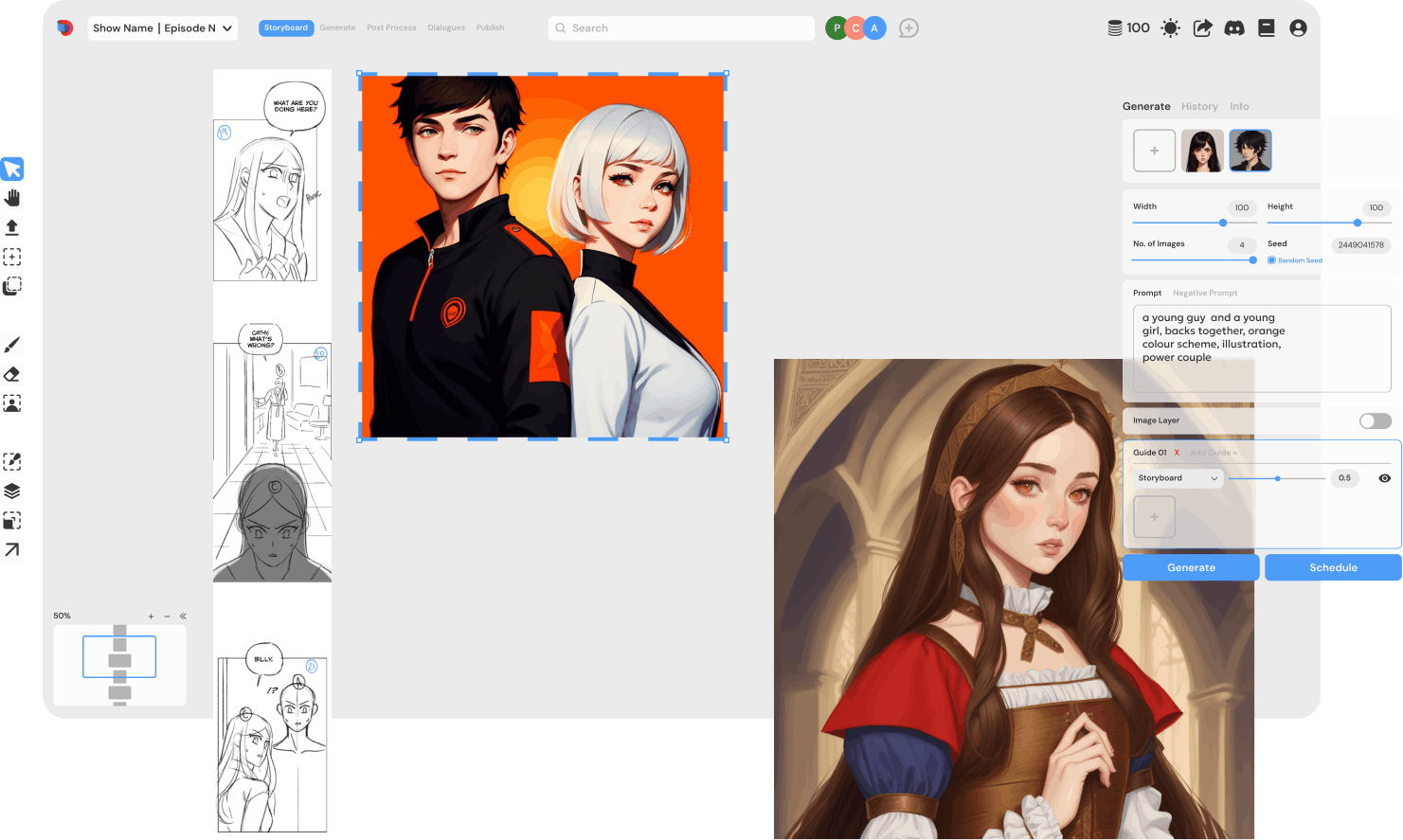The image size is (1403, 840).
Task: Add a collaborator with plus circle
Action: click(x=908, y=28)
